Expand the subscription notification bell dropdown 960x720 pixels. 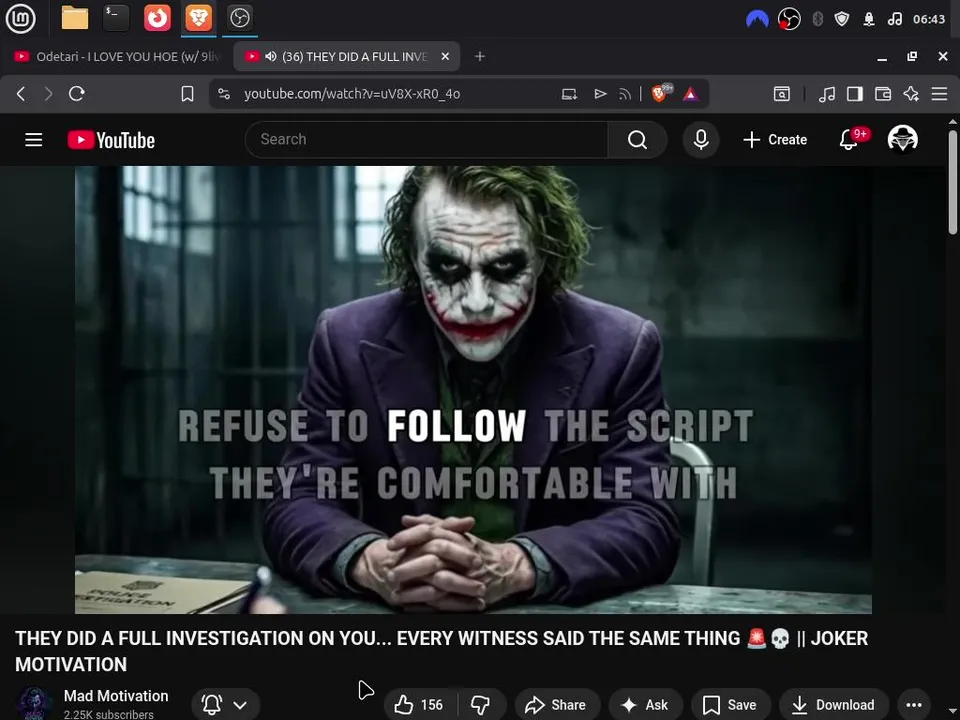point(225,705)
